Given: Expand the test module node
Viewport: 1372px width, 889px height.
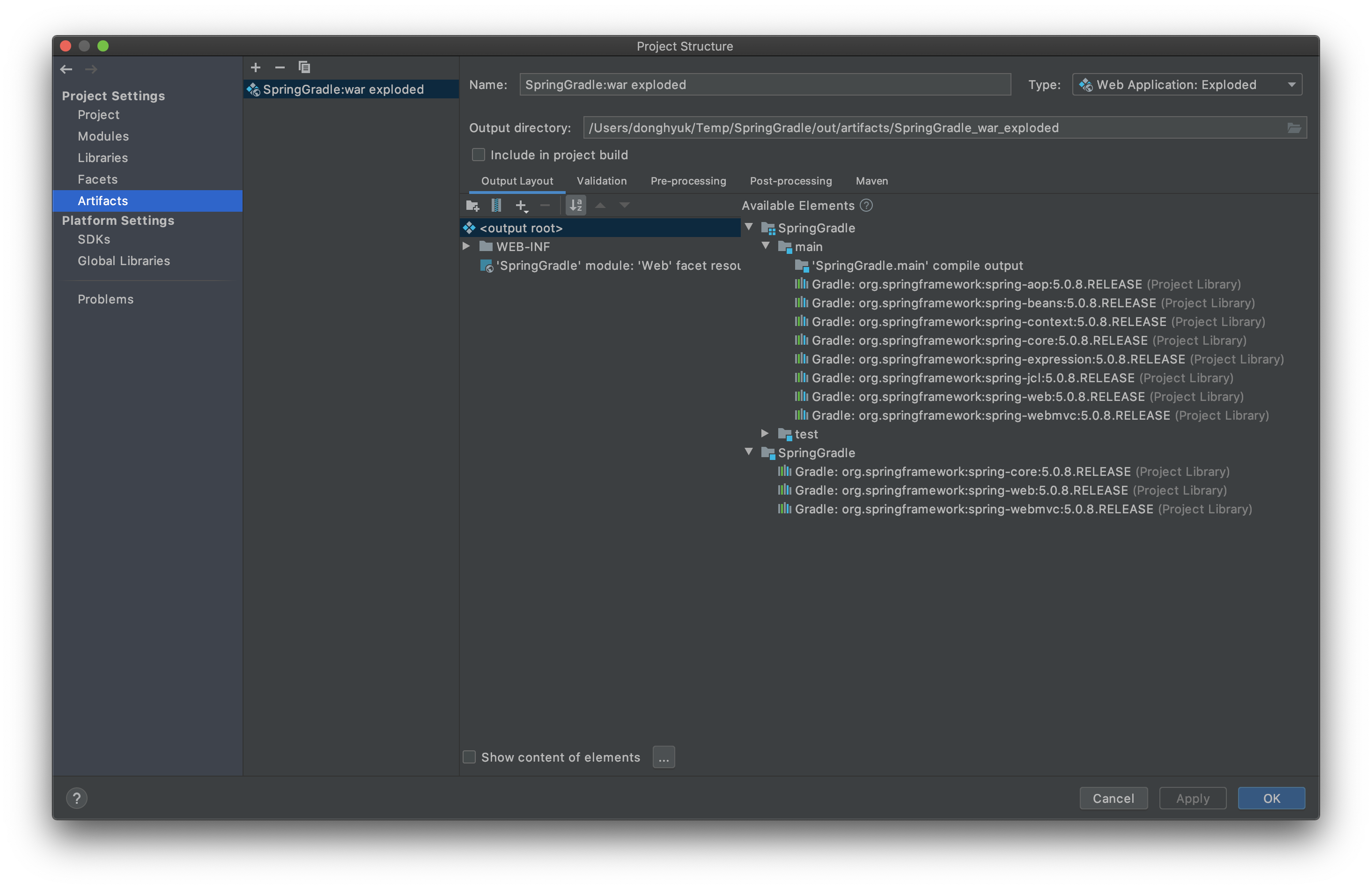Looking at the screenshot, I should [764, 434].
